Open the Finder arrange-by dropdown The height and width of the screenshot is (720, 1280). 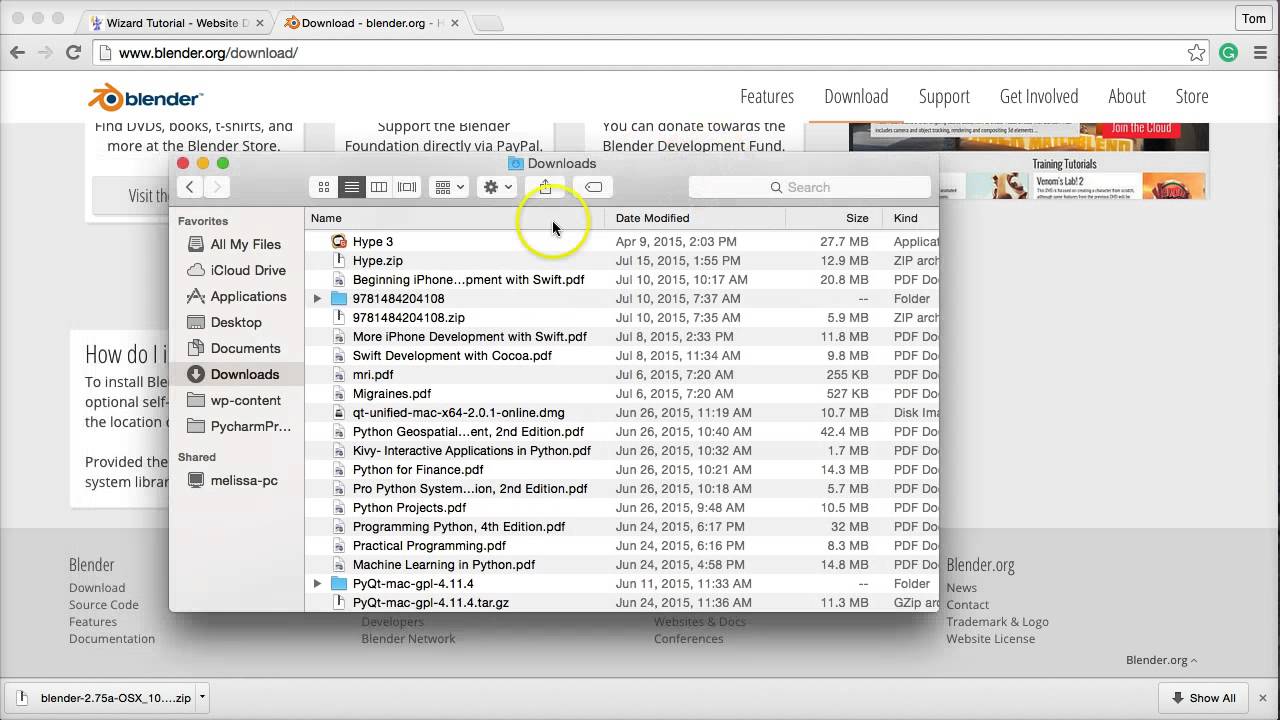click(x=449, y=187)
